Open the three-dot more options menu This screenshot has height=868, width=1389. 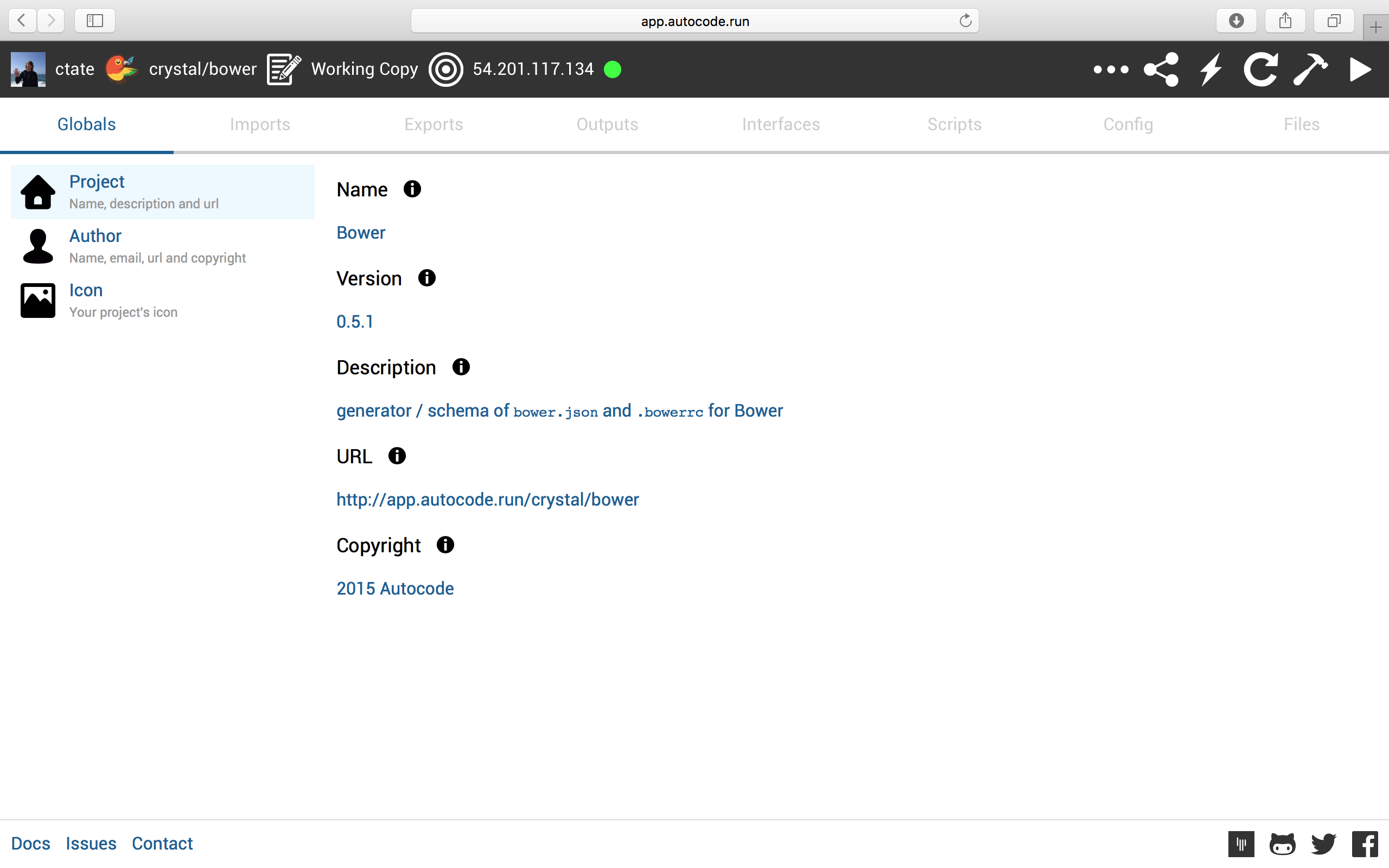point(1111,69)
